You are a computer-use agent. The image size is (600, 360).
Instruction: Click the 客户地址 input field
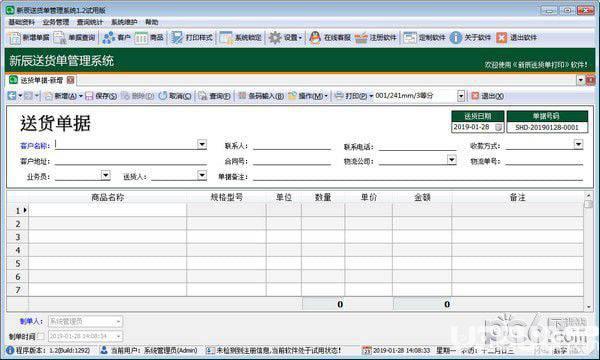point(131,161)
